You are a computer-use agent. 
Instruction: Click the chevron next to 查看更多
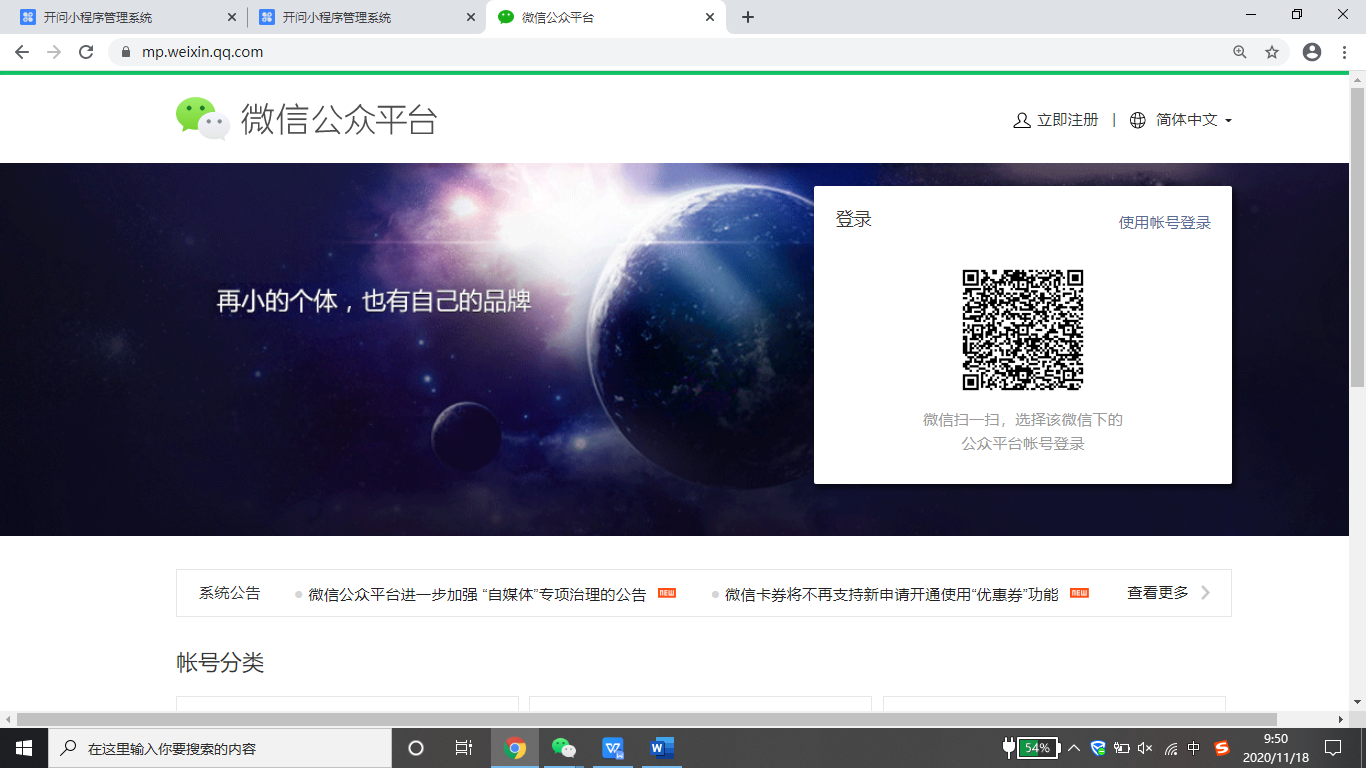click(x=1205, y=593)
